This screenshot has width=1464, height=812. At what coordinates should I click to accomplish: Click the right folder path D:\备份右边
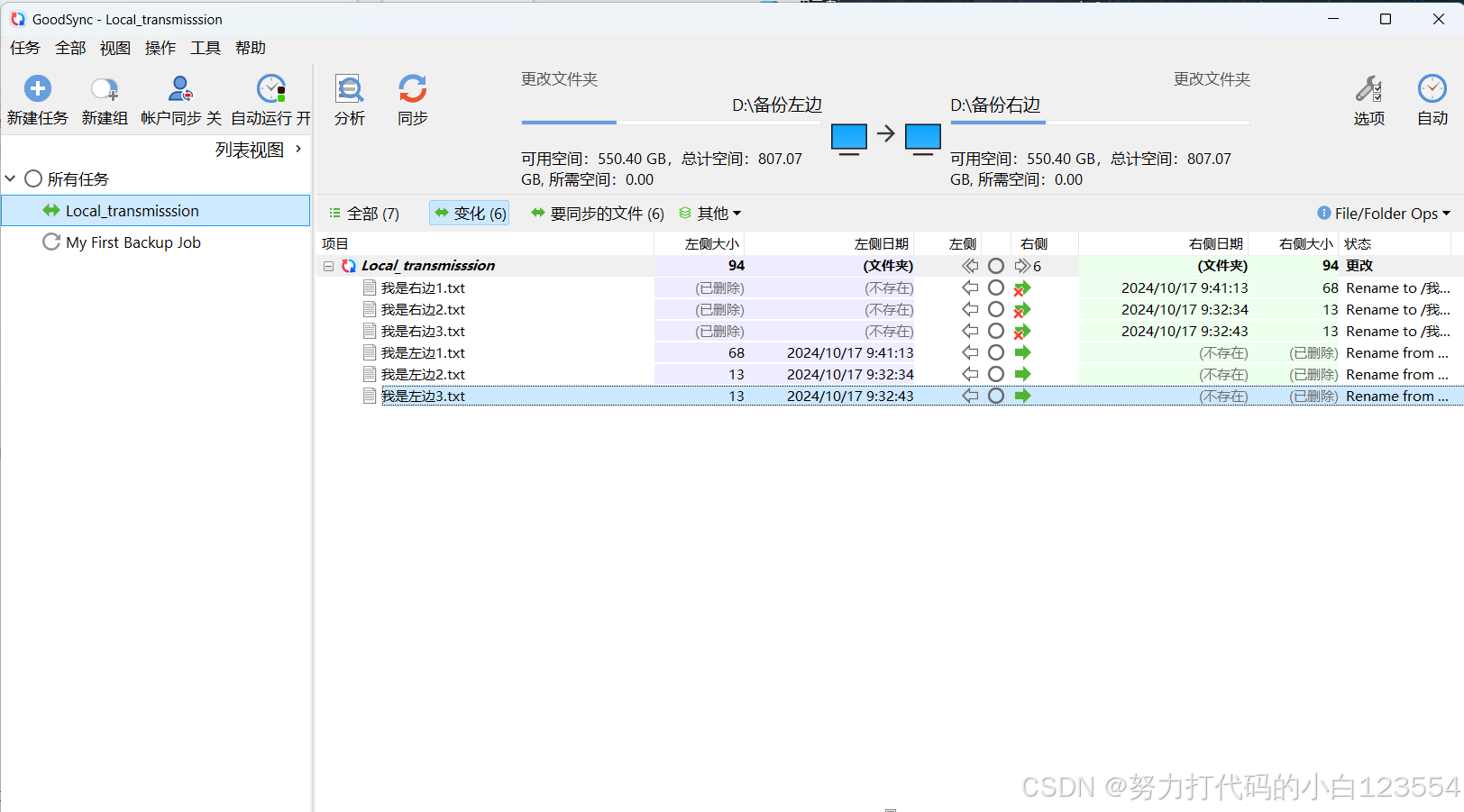tap(995, 105)
